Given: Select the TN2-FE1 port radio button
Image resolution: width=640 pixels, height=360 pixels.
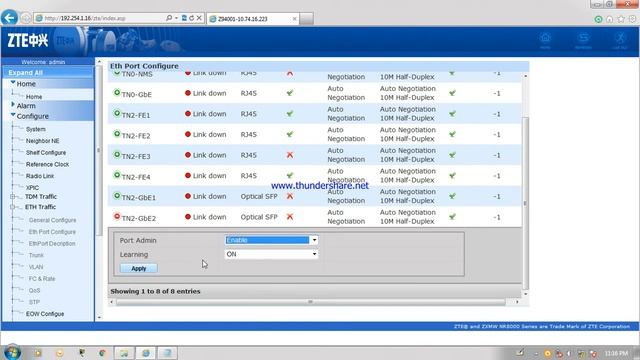Looking at the screenshot, I should click(117, 113).
